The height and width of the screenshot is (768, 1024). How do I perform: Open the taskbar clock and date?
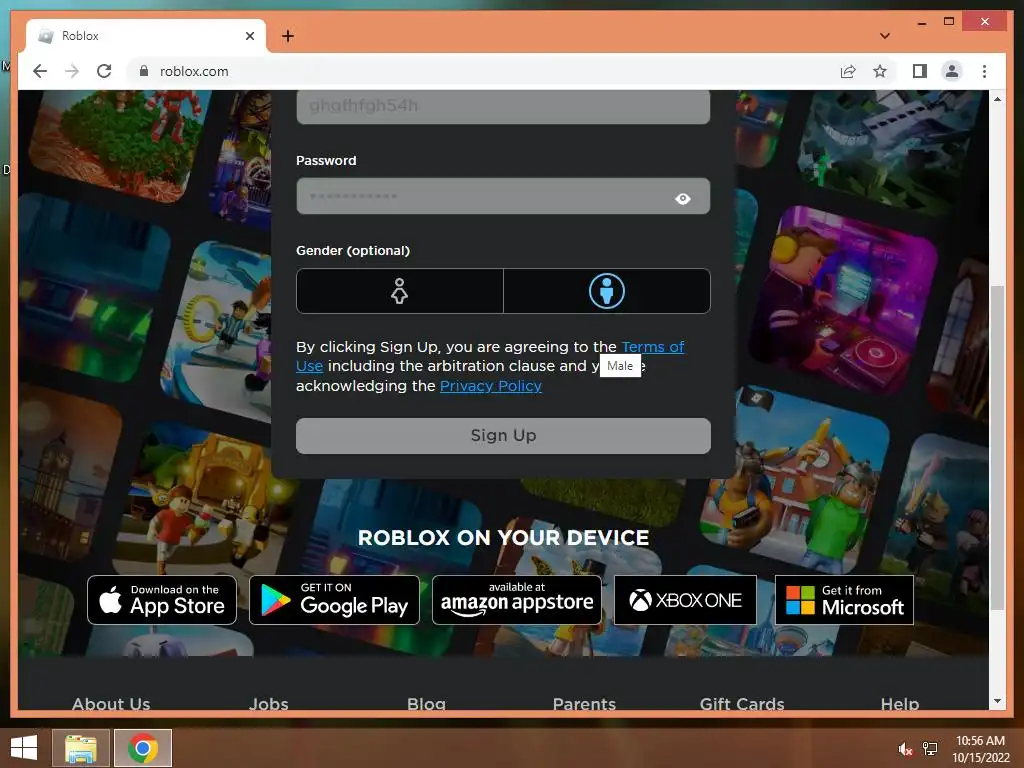click(x=980, y=749)
